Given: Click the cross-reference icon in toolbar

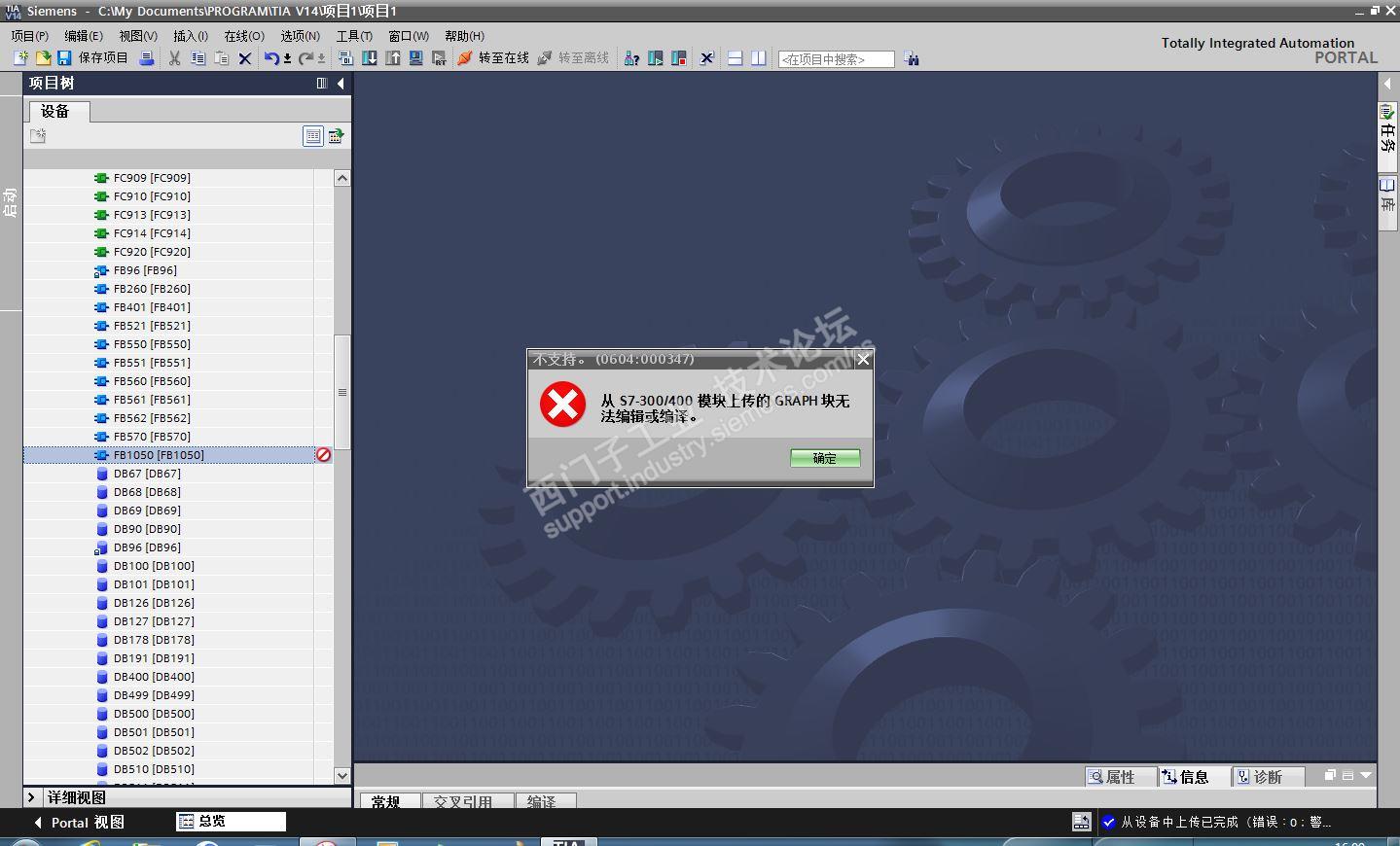Looking at the screenshot, I should click(x=707, y=58).
